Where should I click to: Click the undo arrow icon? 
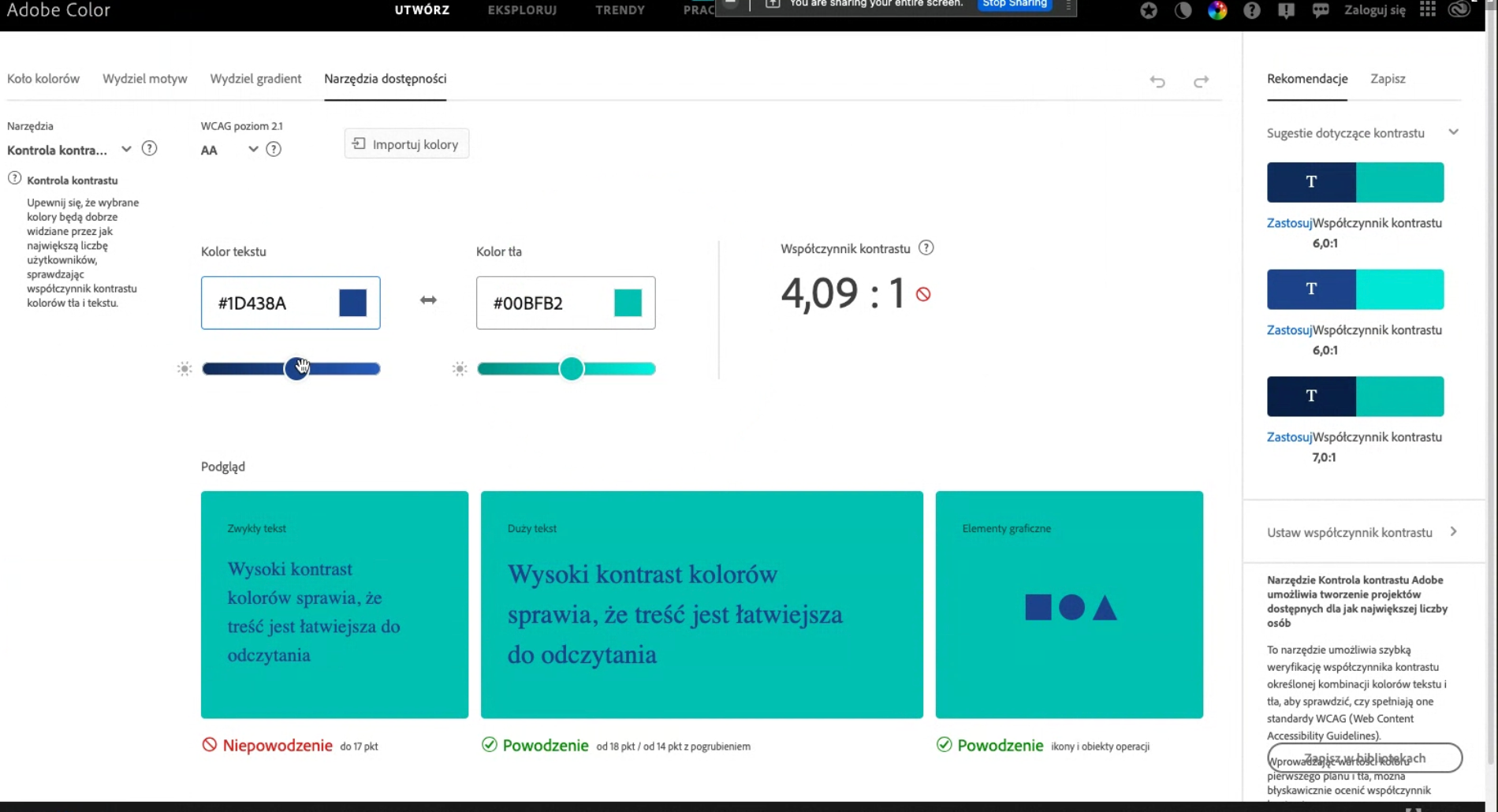click(x=1157, y=81)
